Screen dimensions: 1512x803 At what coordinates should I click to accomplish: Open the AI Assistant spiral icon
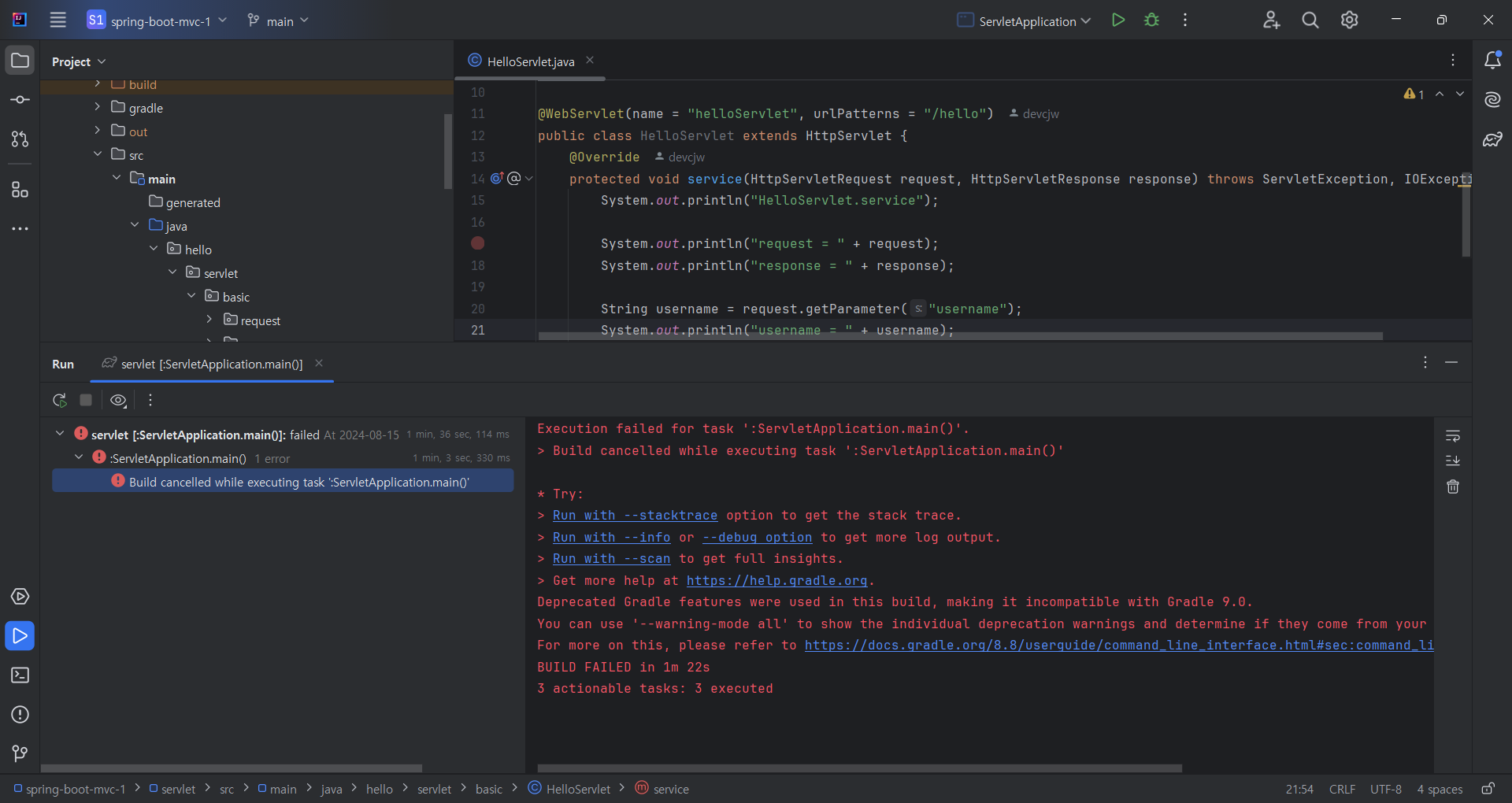(1492, 100)
